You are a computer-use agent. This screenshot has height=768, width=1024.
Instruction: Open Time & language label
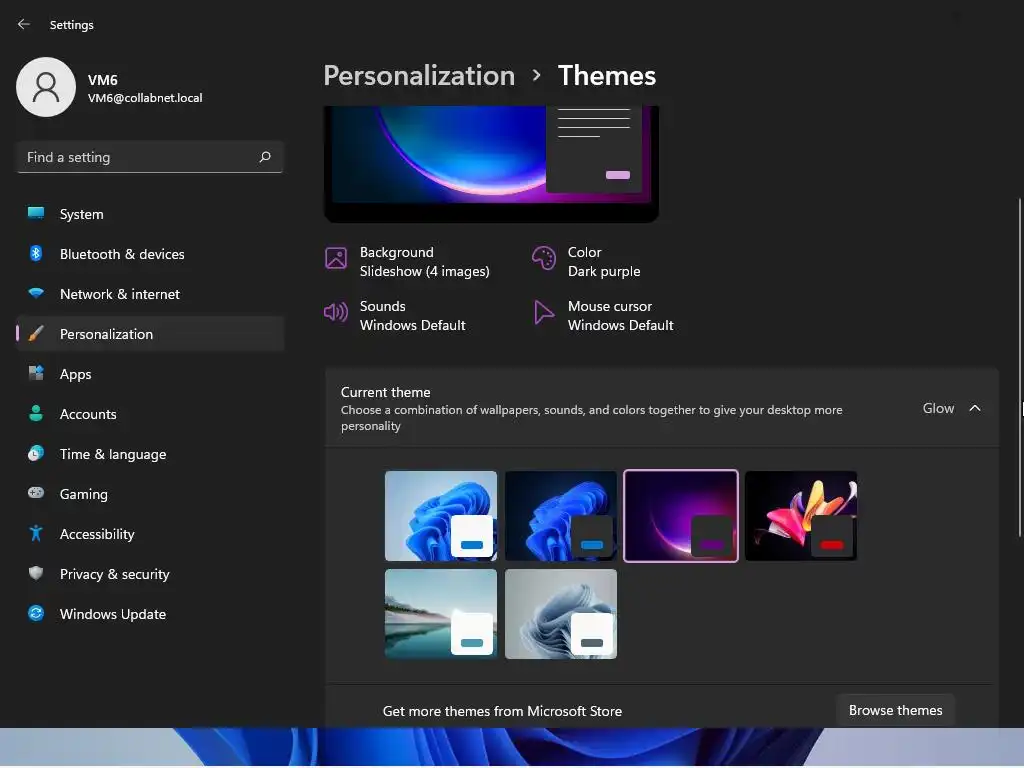113,455
